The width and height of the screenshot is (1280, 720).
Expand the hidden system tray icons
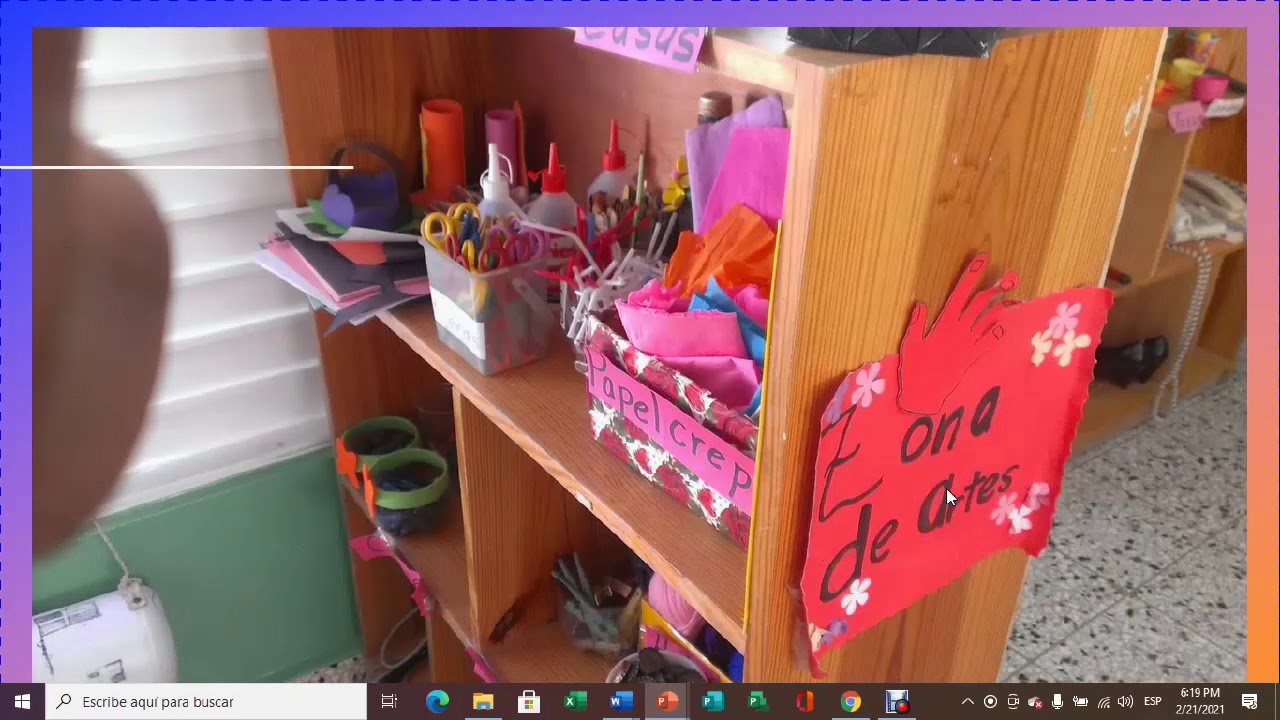click(x=967, y=702)
